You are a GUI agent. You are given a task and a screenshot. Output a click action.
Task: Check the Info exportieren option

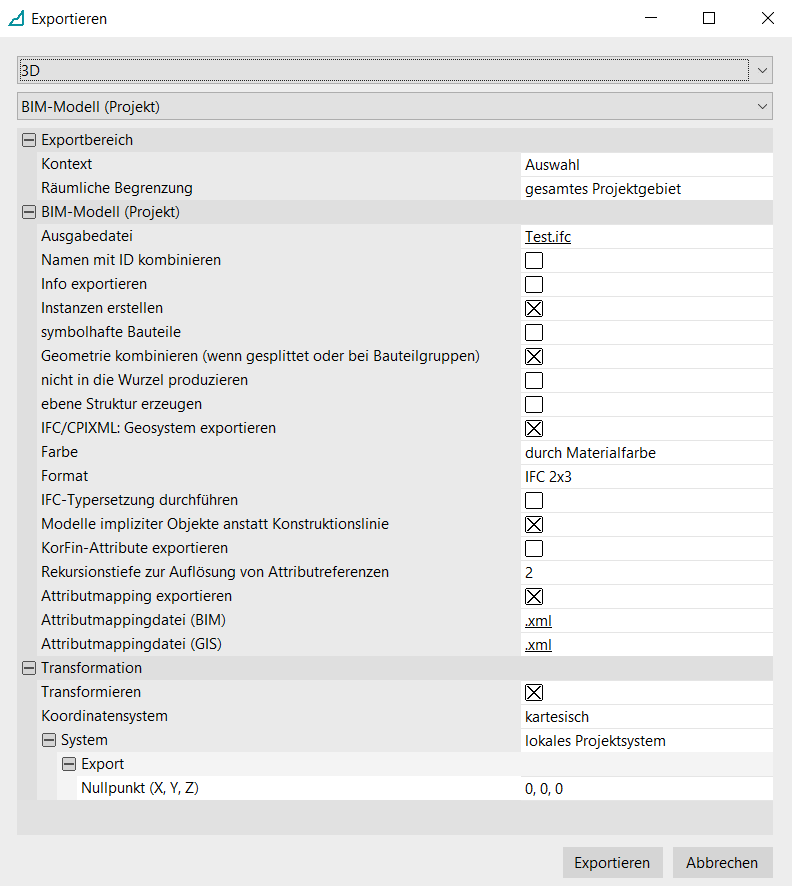(x=534, y=284)
